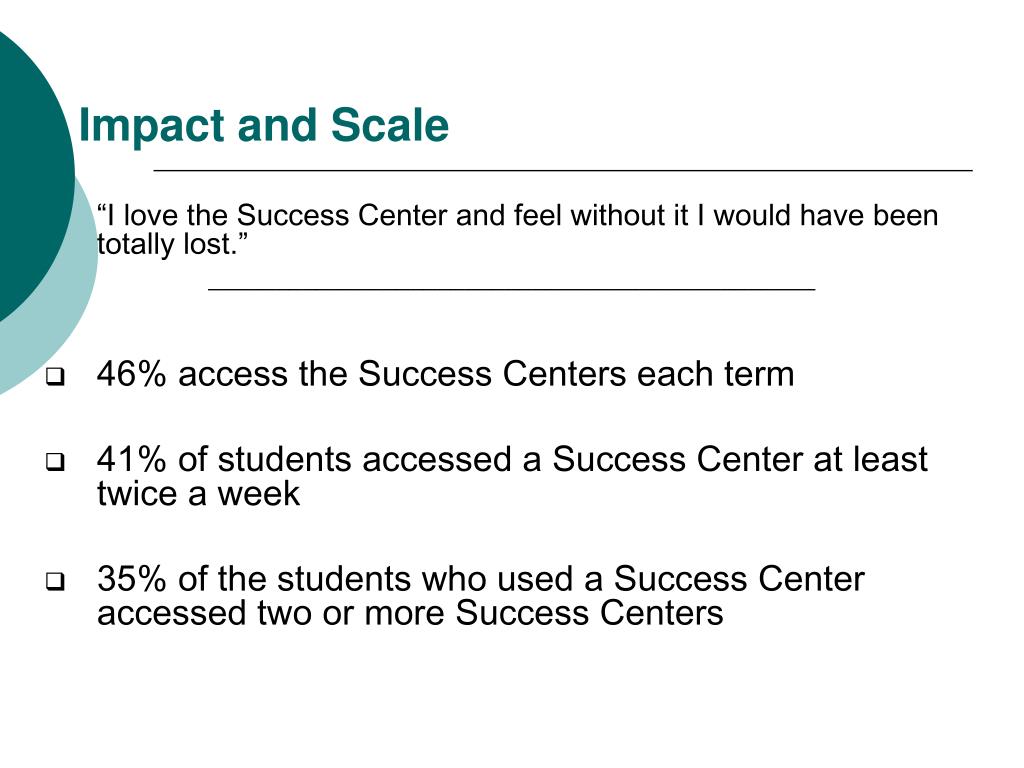The height and width of the screenshot is (768, 1024).
Task: Click the '35%' figure
Action: [132, 579]
